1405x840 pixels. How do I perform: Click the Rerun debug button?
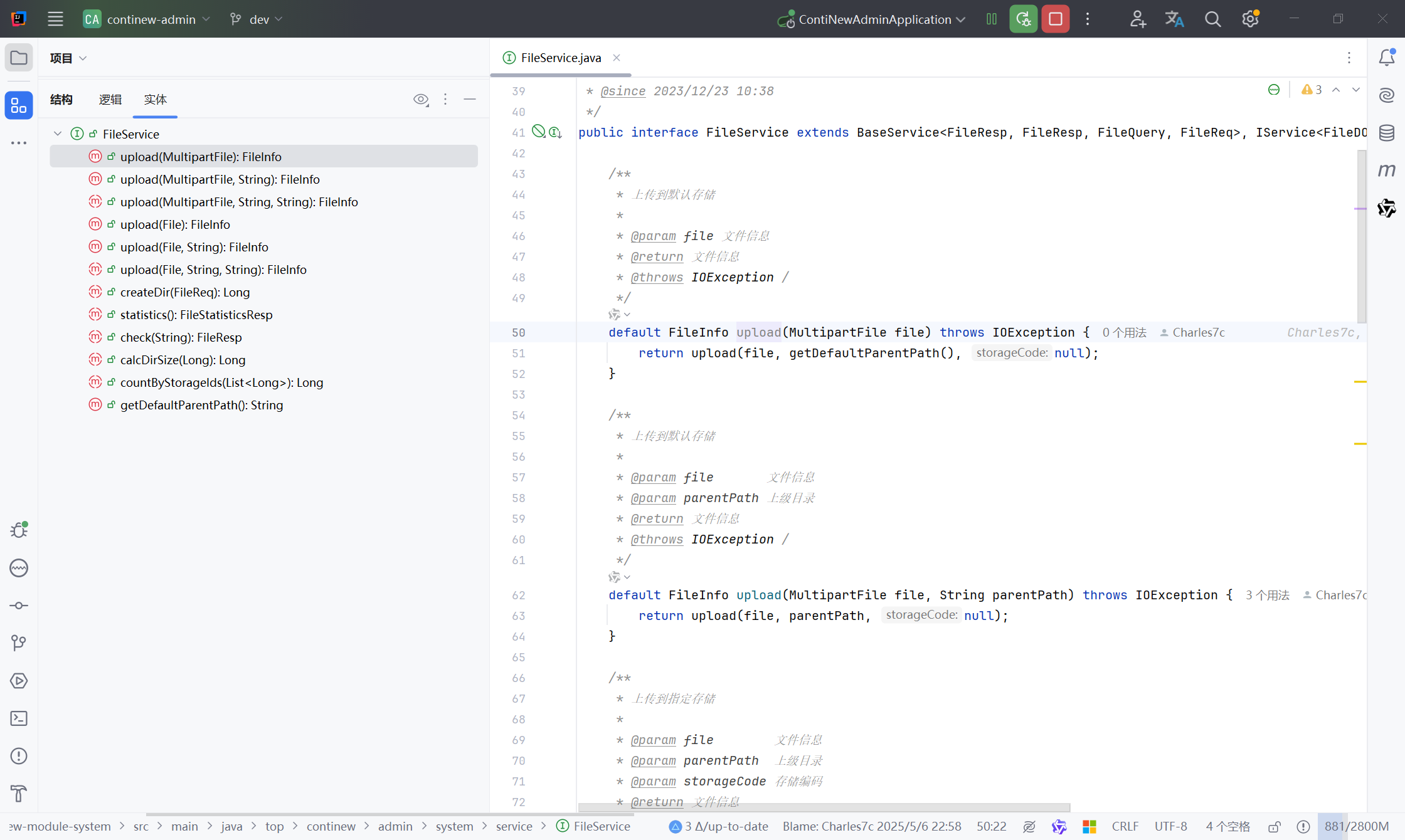(x=1023, y=19)
